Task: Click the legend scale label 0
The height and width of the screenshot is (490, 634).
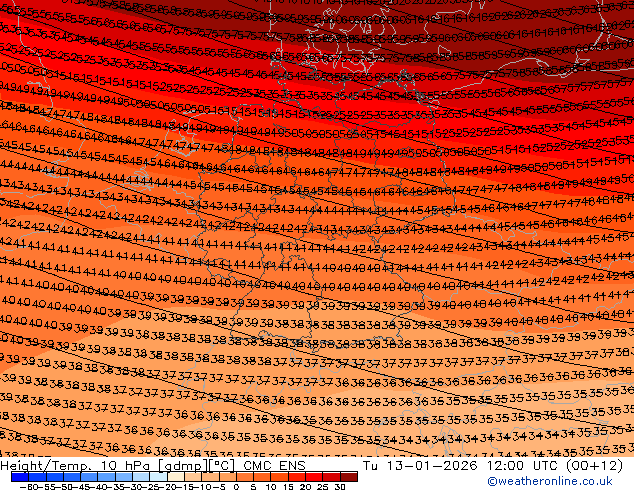Action: tap(236, 487)
